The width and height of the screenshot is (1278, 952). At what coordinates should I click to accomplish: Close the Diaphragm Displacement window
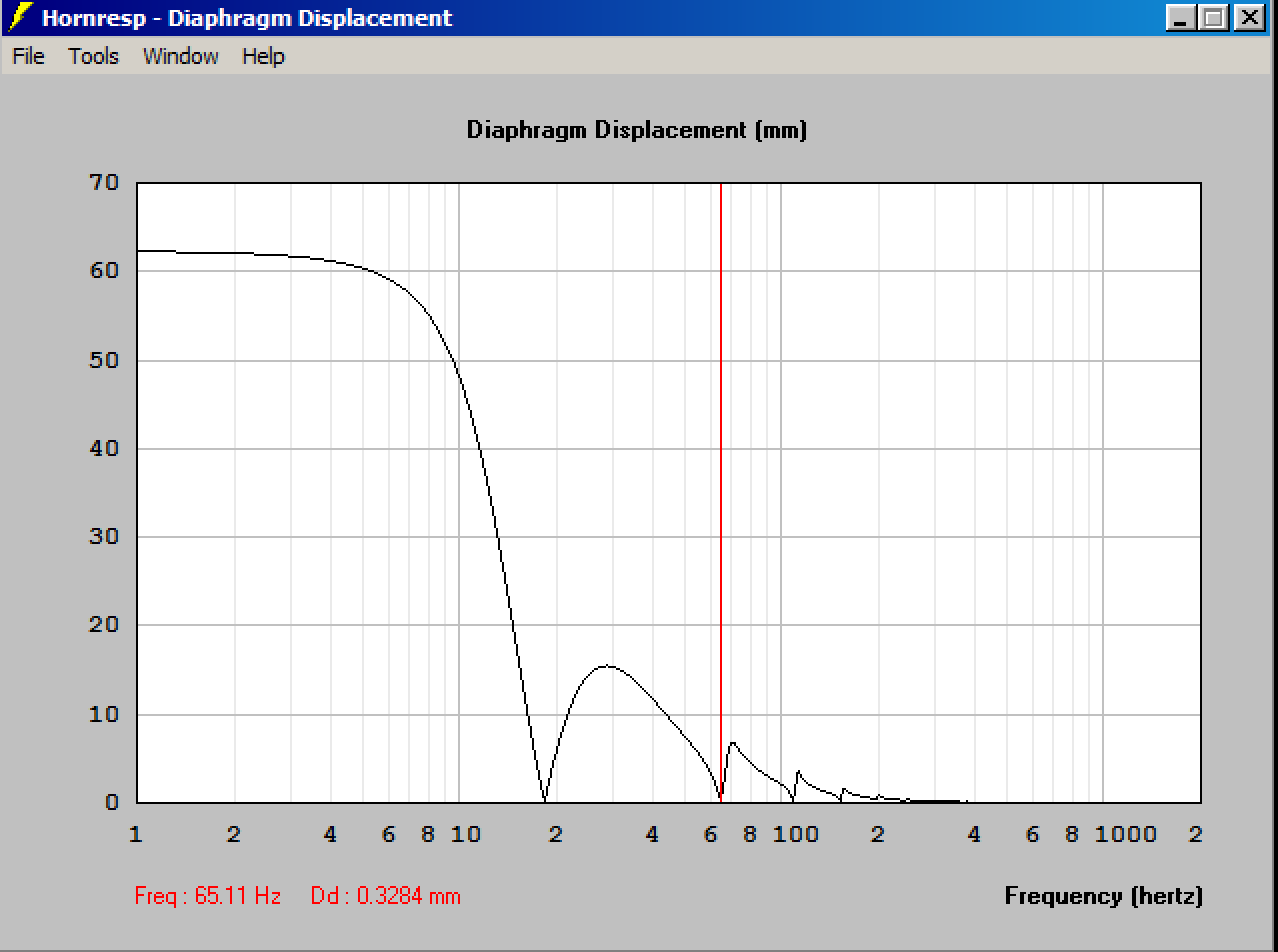tap(1249, 18)
